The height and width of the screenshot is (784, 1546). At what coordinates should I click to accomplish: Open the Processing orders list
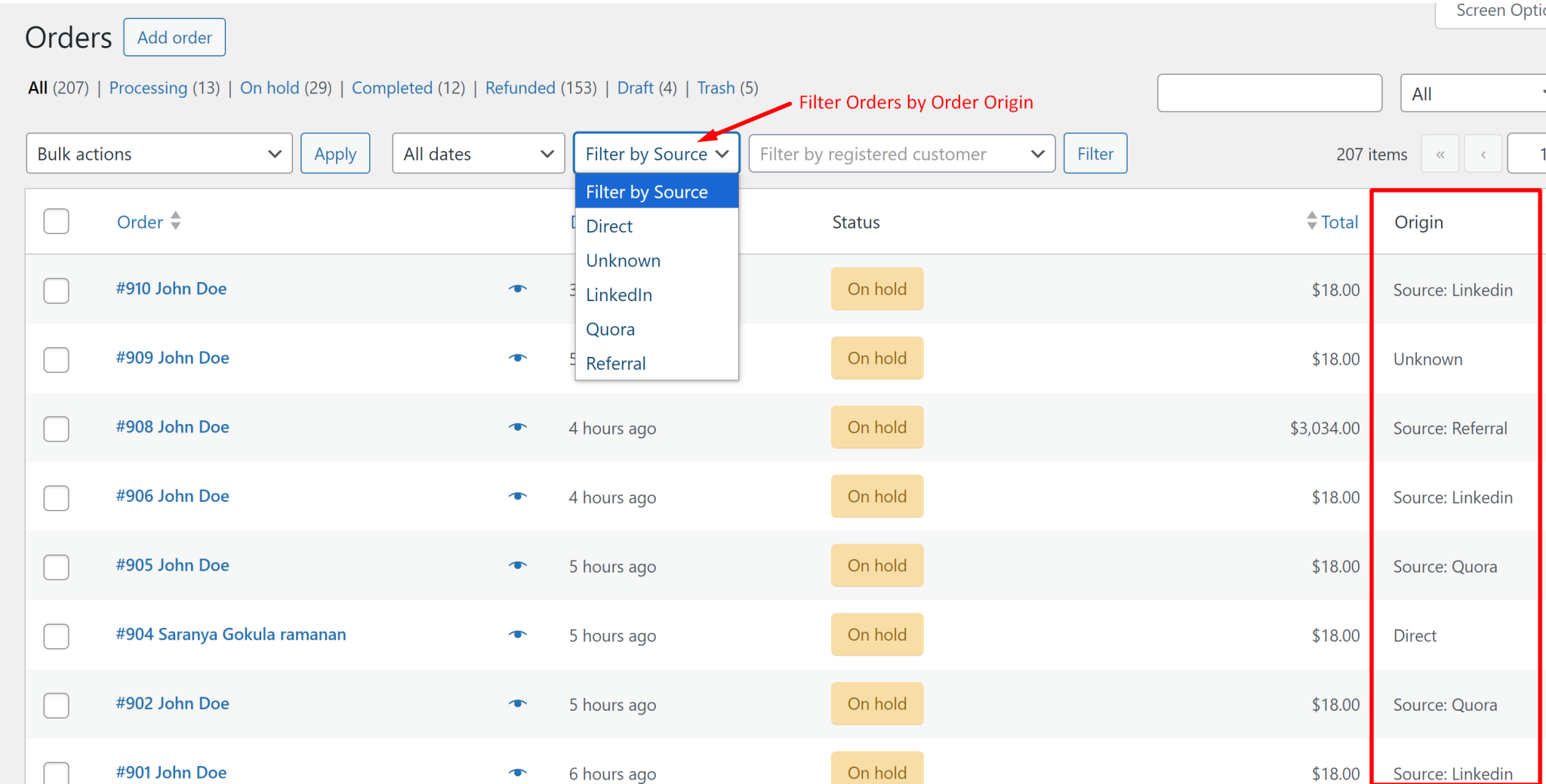pyautogui.click(x=148, y=88)
